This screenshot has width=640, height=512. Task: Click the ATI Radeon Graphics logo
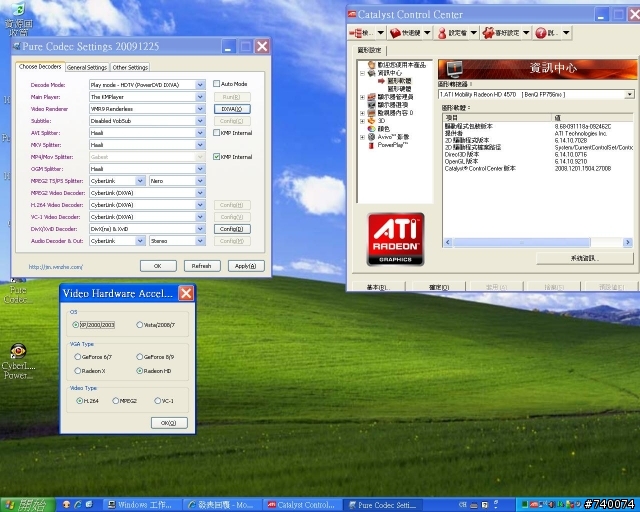tap(395, 239)
